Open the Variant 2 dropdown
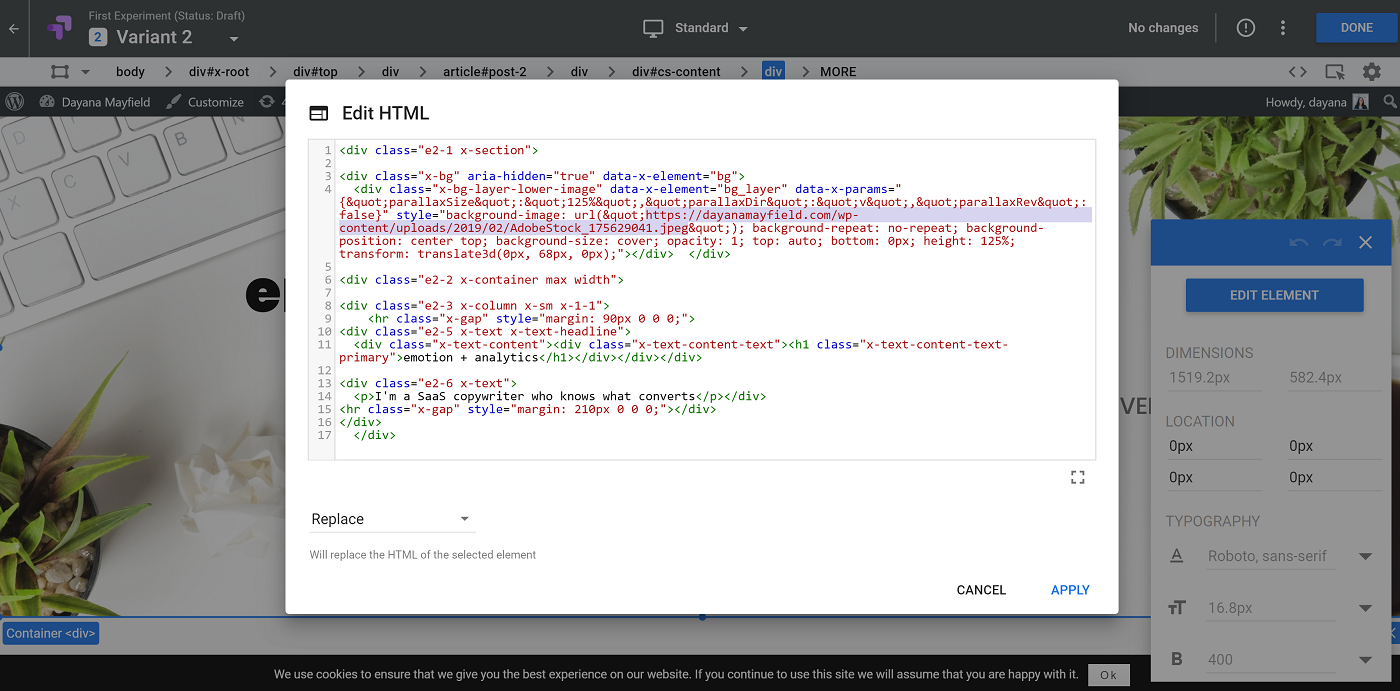This screenshot has width=1400, height=691. pyautogui.click(x=234, y=39)
